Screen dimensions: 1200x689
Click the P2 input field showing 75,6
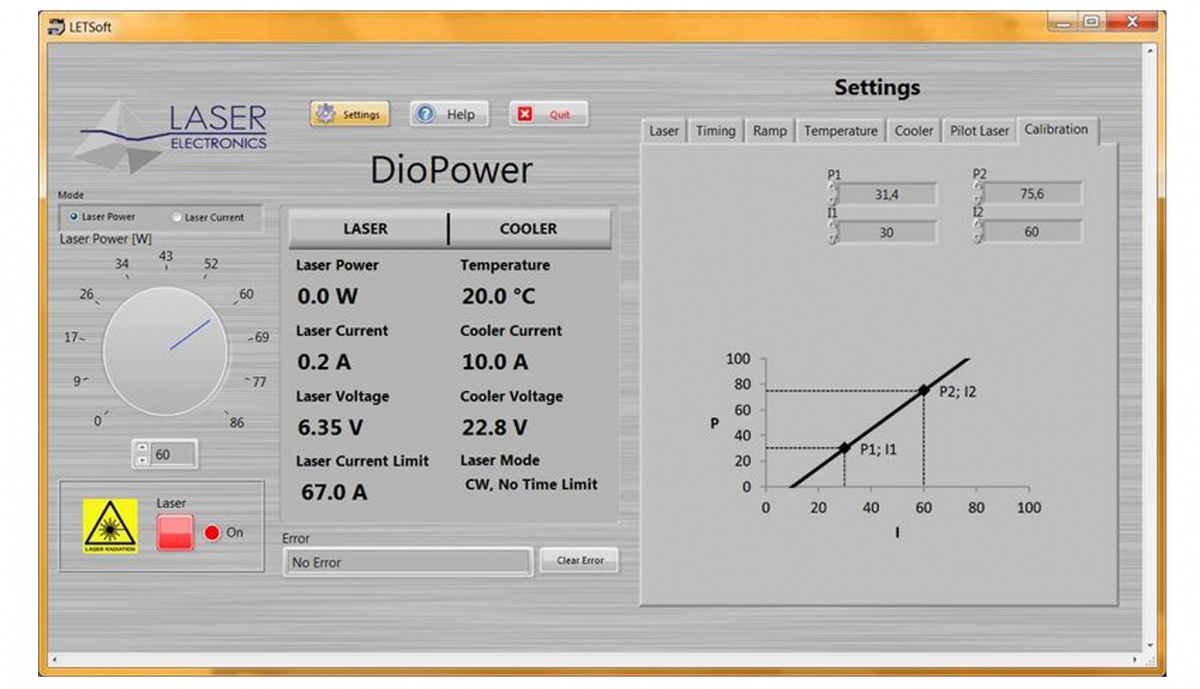pos(1032,194)
